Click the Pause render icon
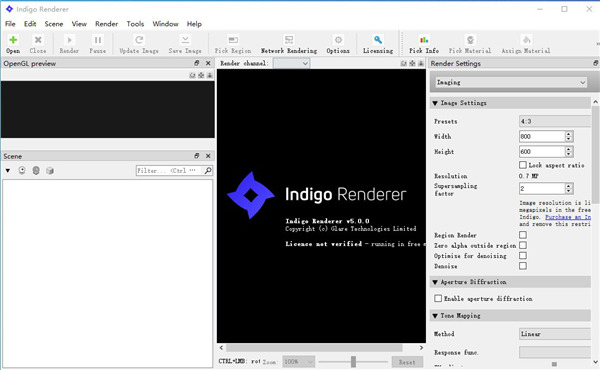Viewport: 600px width, 370px height. (98, 40)
